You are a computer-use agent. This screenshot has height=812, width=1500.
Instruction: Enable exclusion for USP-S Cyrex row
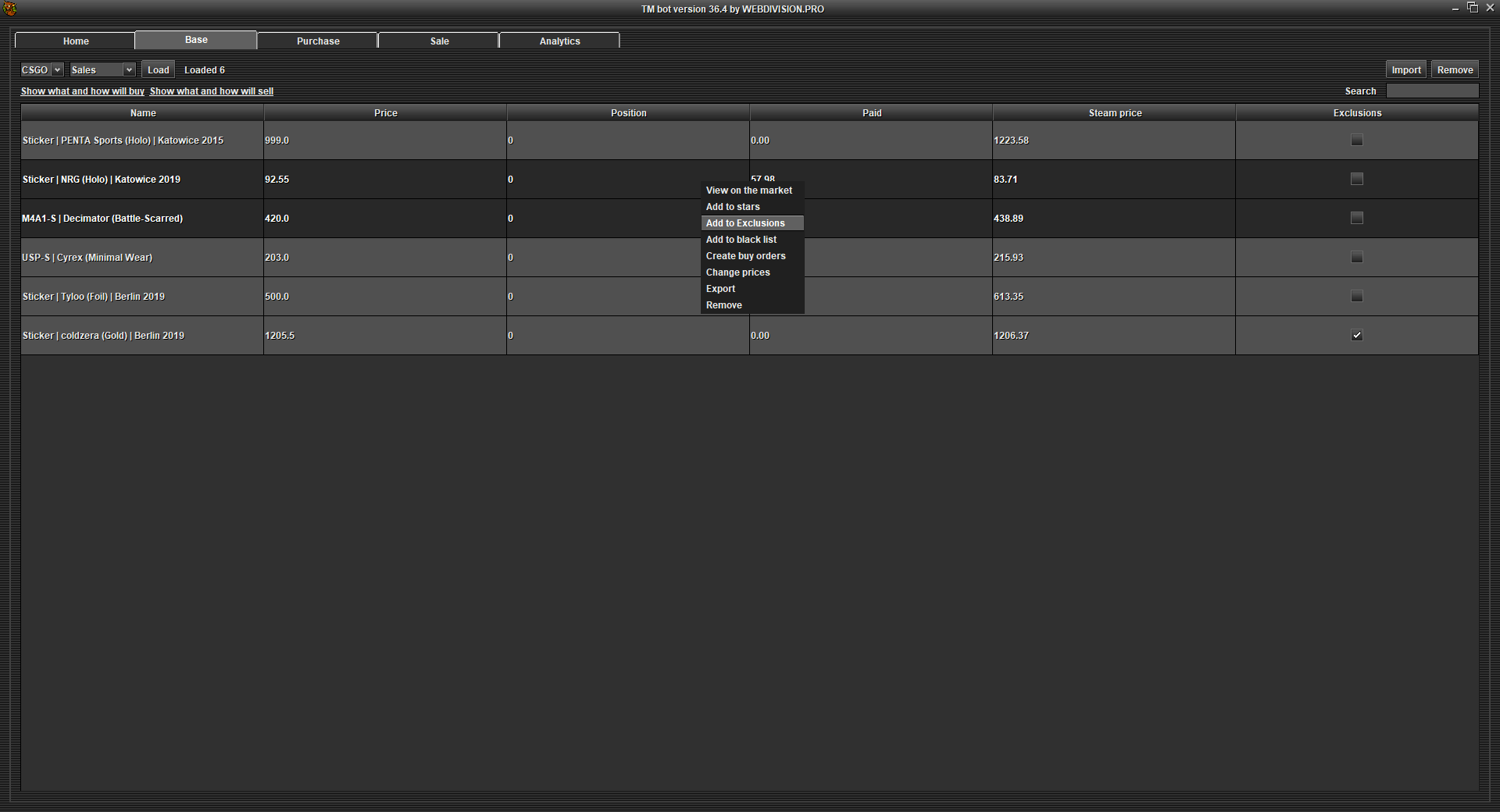coord(1356,258)
